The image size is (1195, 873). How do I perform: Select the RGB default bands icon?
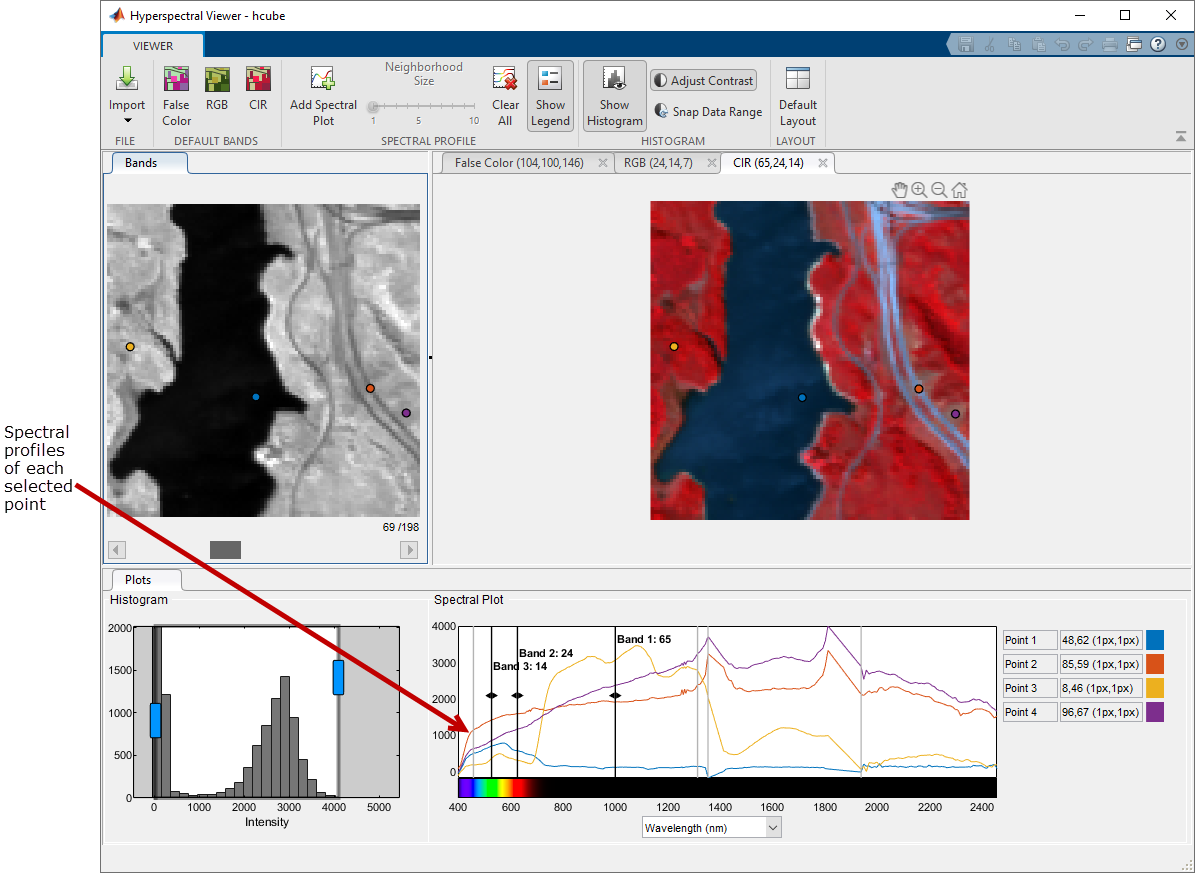216,80
